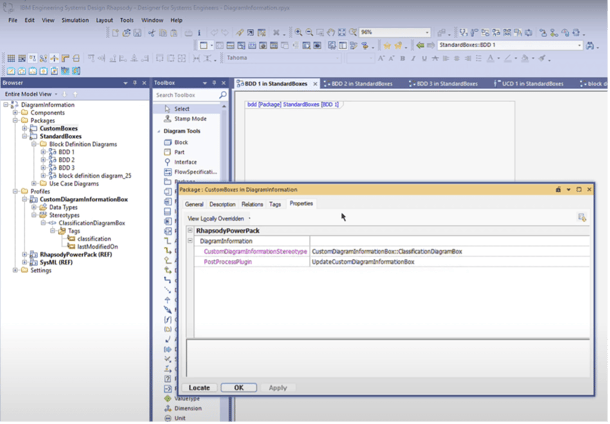Click the UpdateCustomDiagramInformationBox value cell
This screenshot has width=610, height=424.
click(x=450, y=262)
